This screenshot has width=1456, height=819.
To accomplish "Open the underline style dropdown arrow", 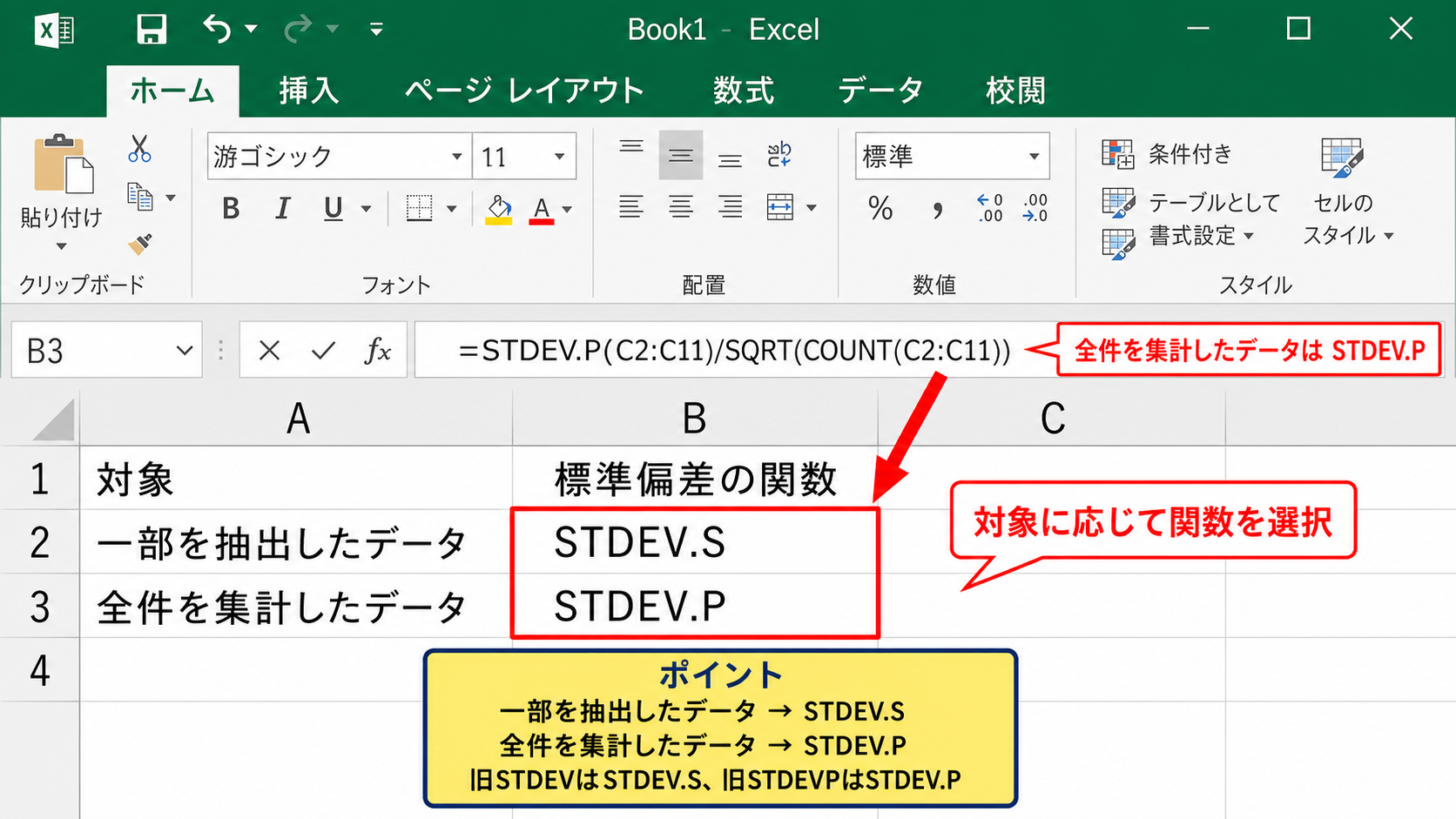I will [x=367, y=209].
